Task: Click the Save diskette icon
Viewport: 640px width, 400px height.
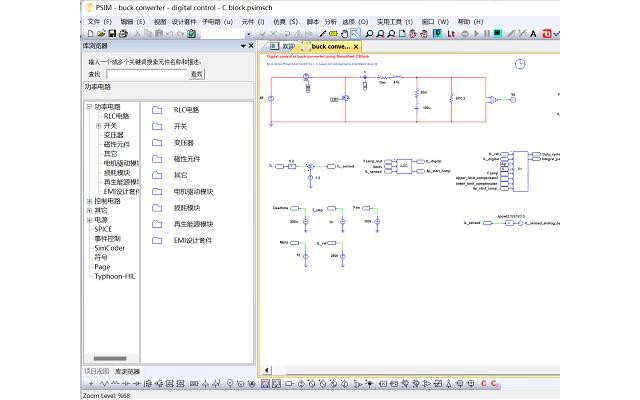Action: [x=112, y=34]
